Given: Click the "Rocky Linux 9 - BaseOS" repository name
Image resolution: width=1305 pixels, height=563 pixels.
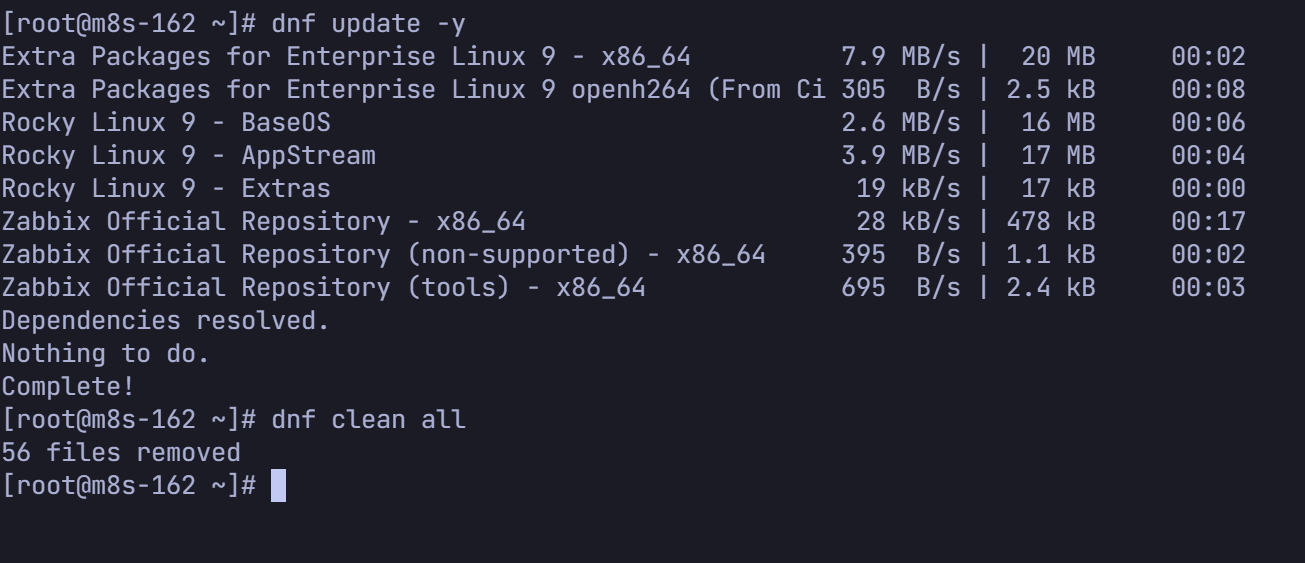Looking at the screenshot, I should point(165,123).
